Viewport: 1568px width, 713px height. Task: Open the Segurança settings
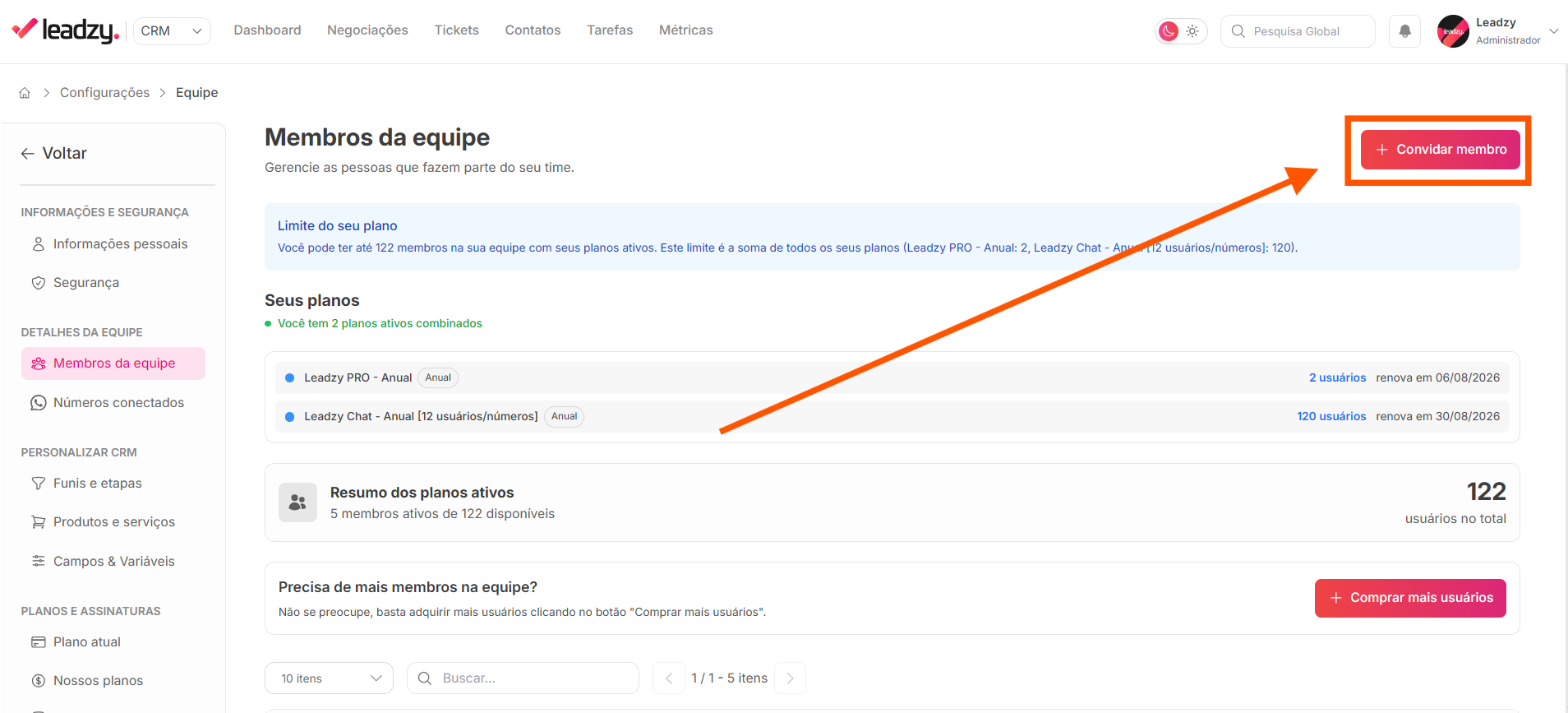coord(113,283)
